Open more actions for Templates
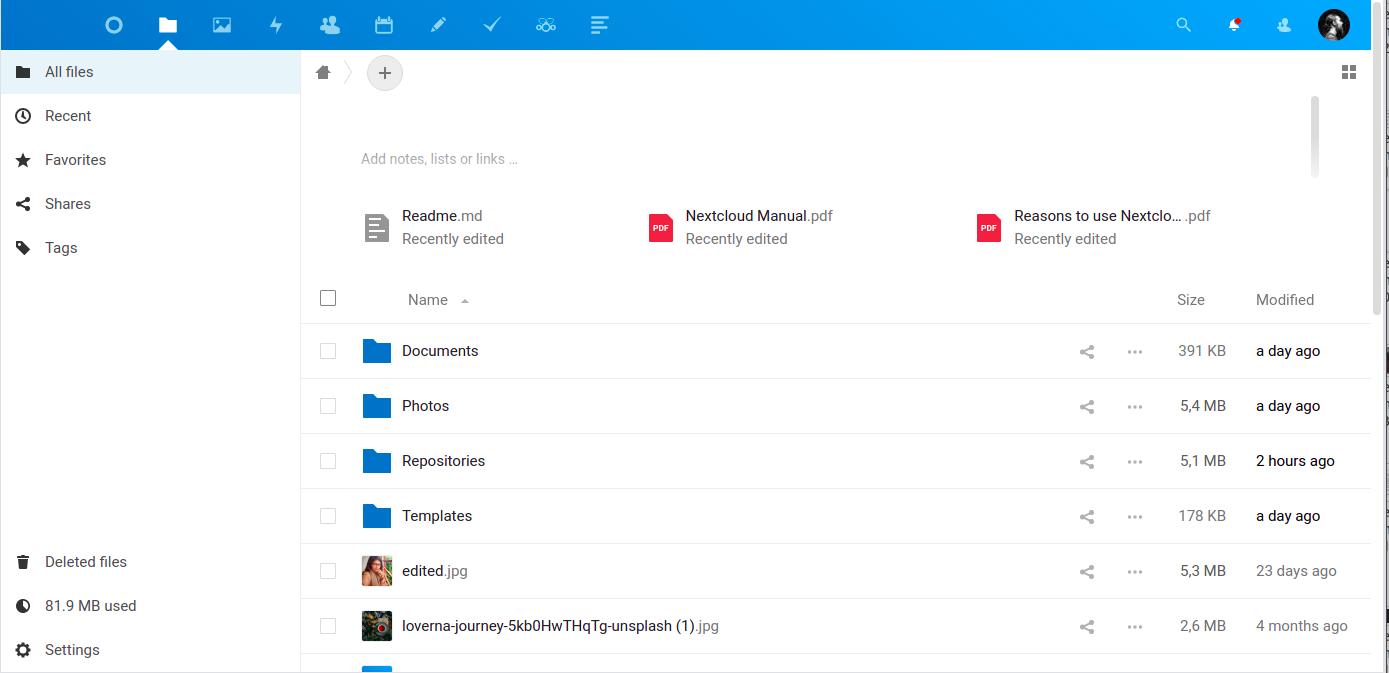This screenshot has height=673, width=1389. 1135,517
